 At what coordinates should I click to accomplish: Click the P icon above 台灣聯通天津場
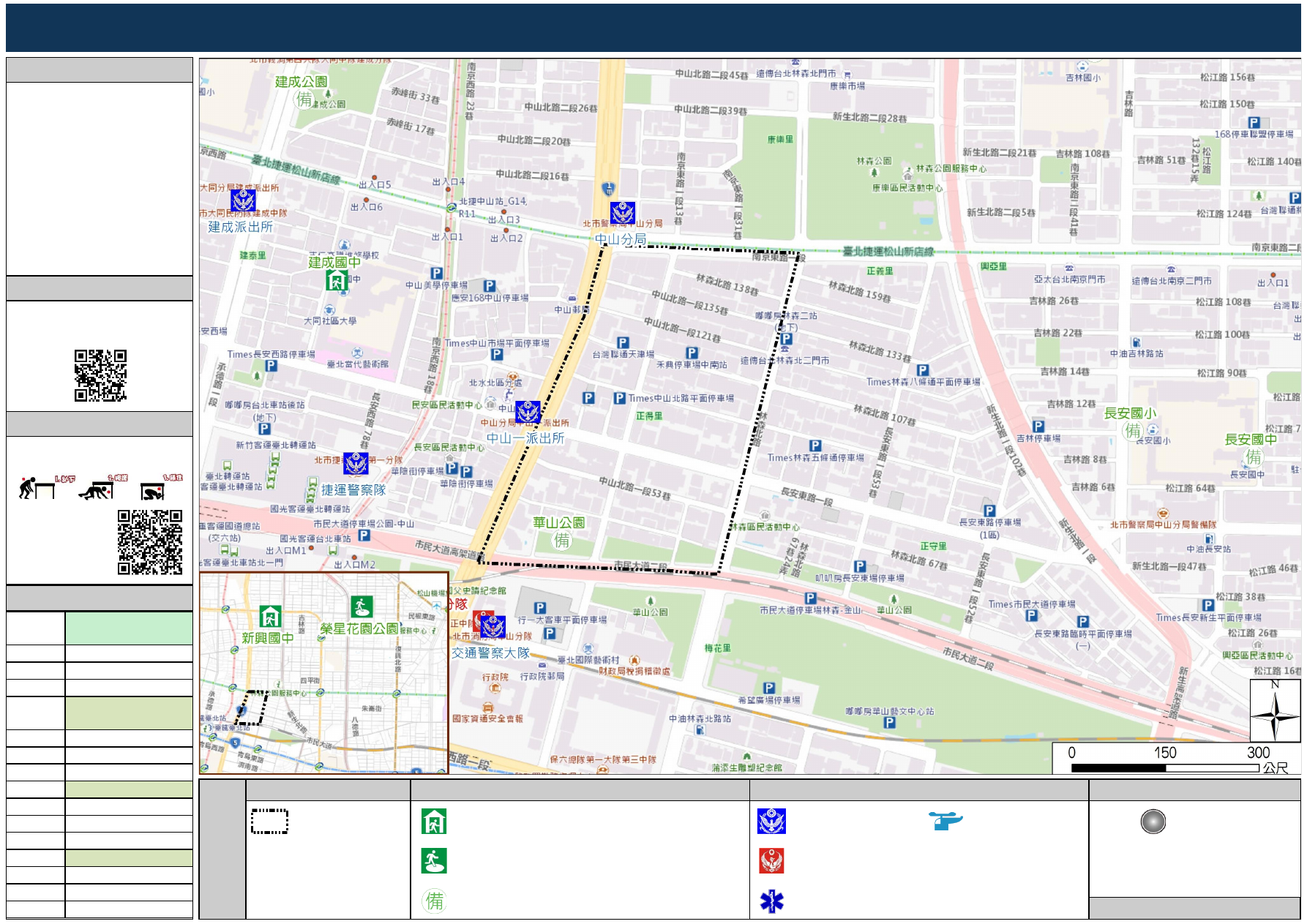point(623,342)
